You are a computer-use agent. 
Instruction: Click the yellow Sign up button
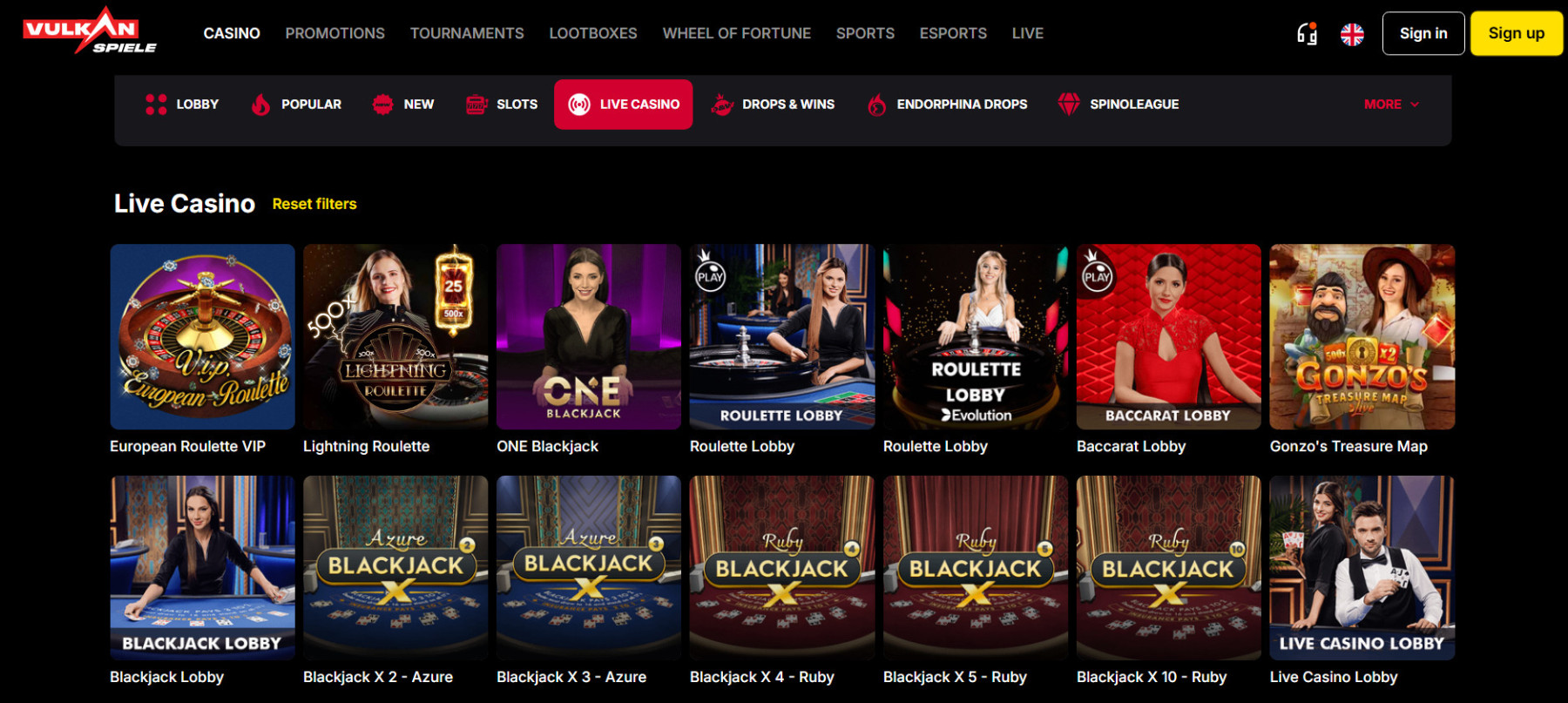[x=1517, y=34]
